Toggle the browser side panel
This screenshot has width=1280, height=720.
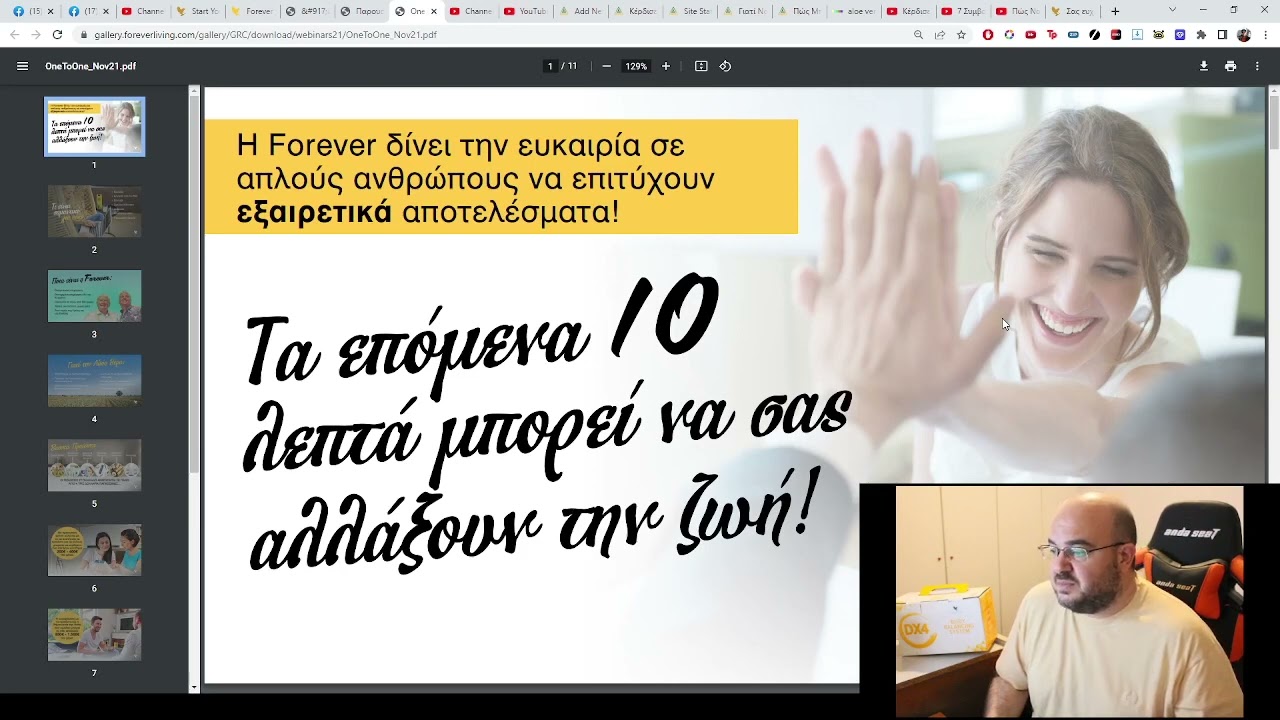coord(1222,35)
